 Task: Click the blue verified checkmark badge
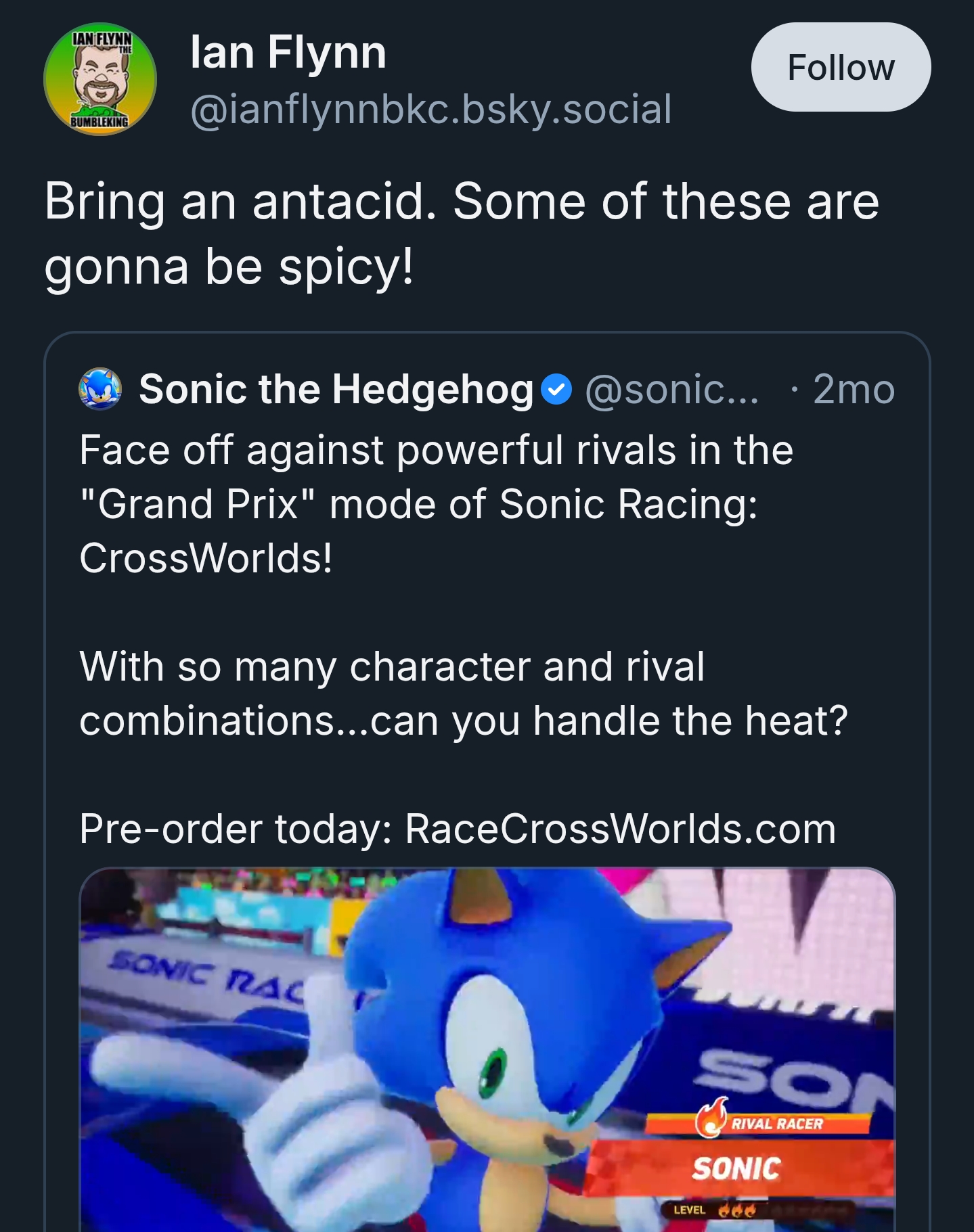556,390
